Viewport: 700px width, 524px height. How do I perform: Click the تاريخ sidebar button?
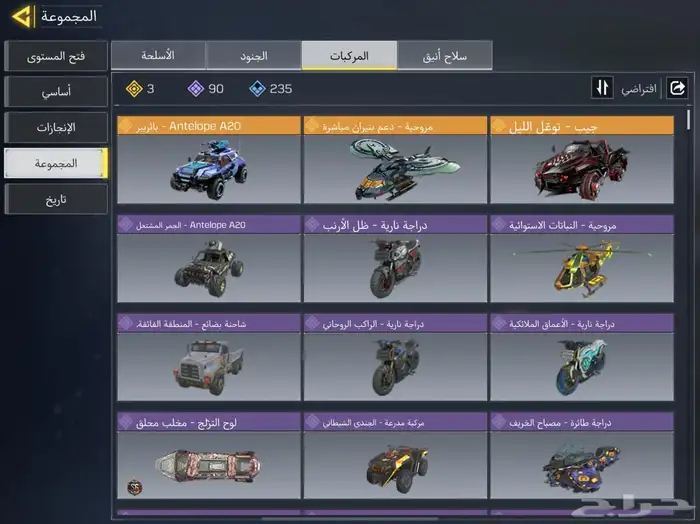pos(56,199)
